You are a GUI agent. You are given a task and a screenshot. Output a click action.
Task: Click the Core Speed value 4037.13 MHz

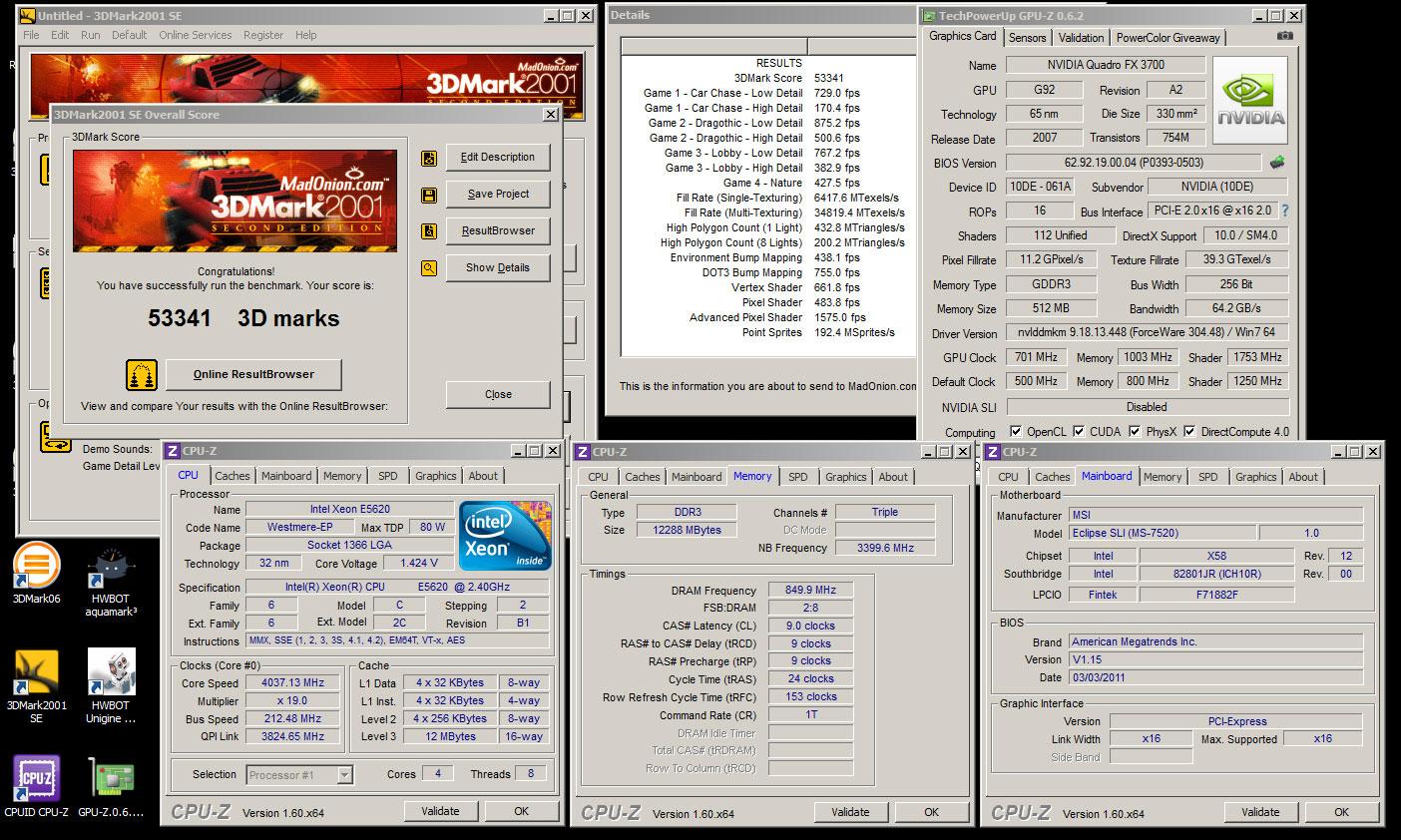[294, 683]
